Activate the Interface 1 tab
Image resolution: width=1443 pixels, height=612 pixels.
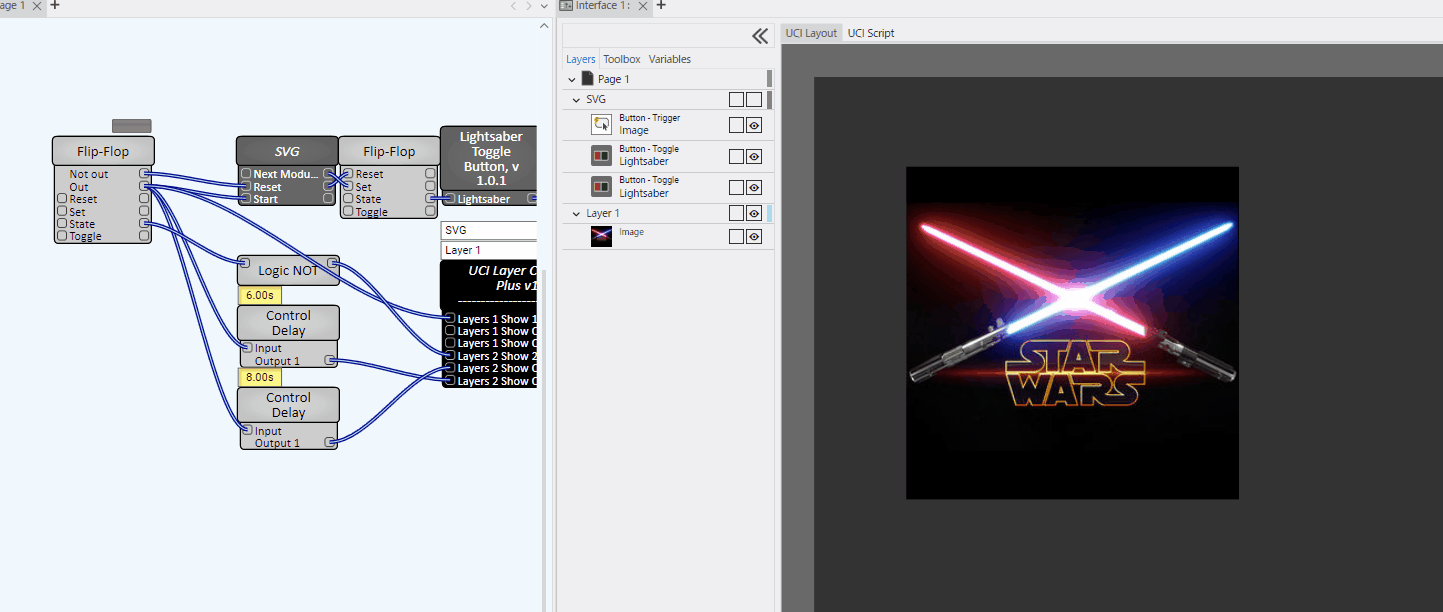[x=603, y=6]
